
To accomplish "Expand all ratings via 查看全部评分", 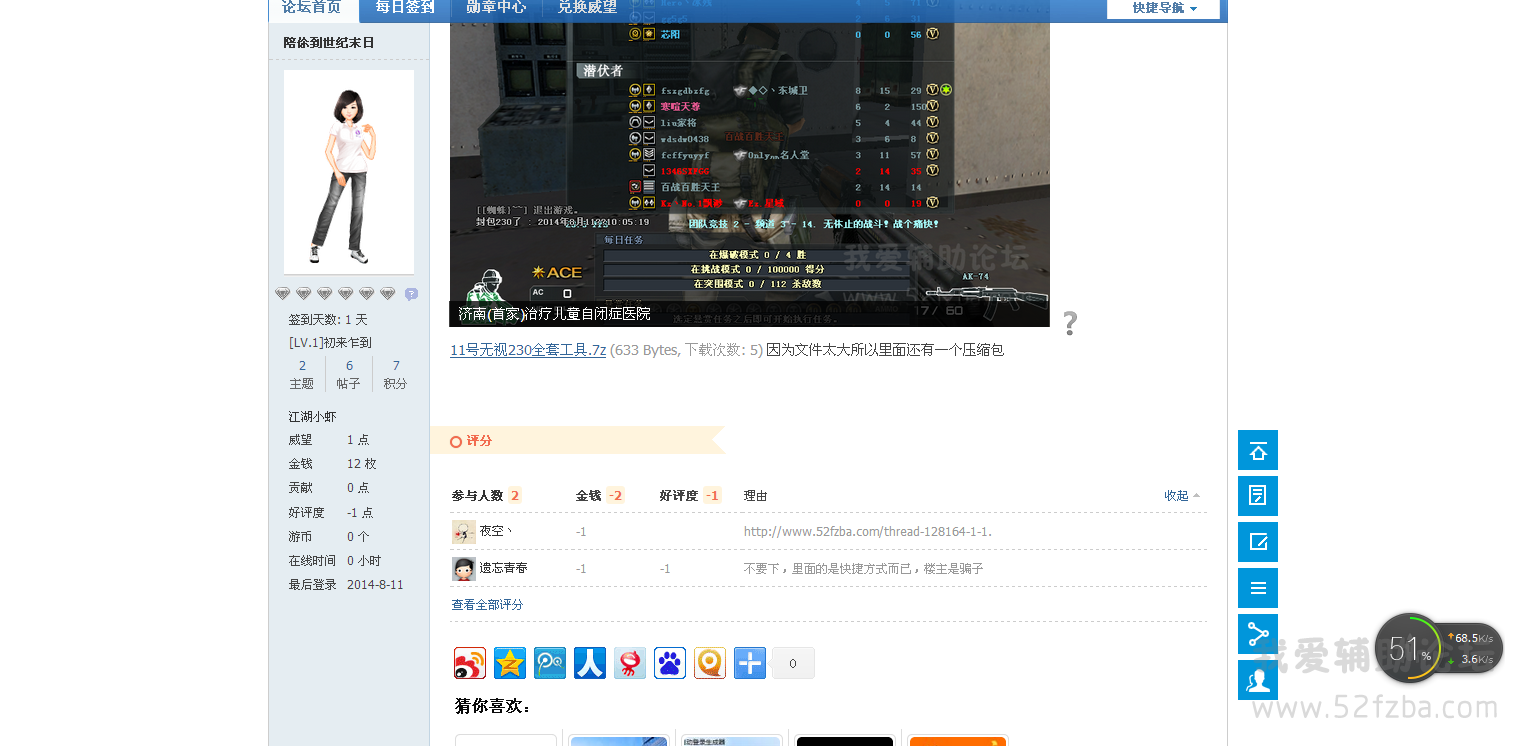I will (x=487, y=605).
